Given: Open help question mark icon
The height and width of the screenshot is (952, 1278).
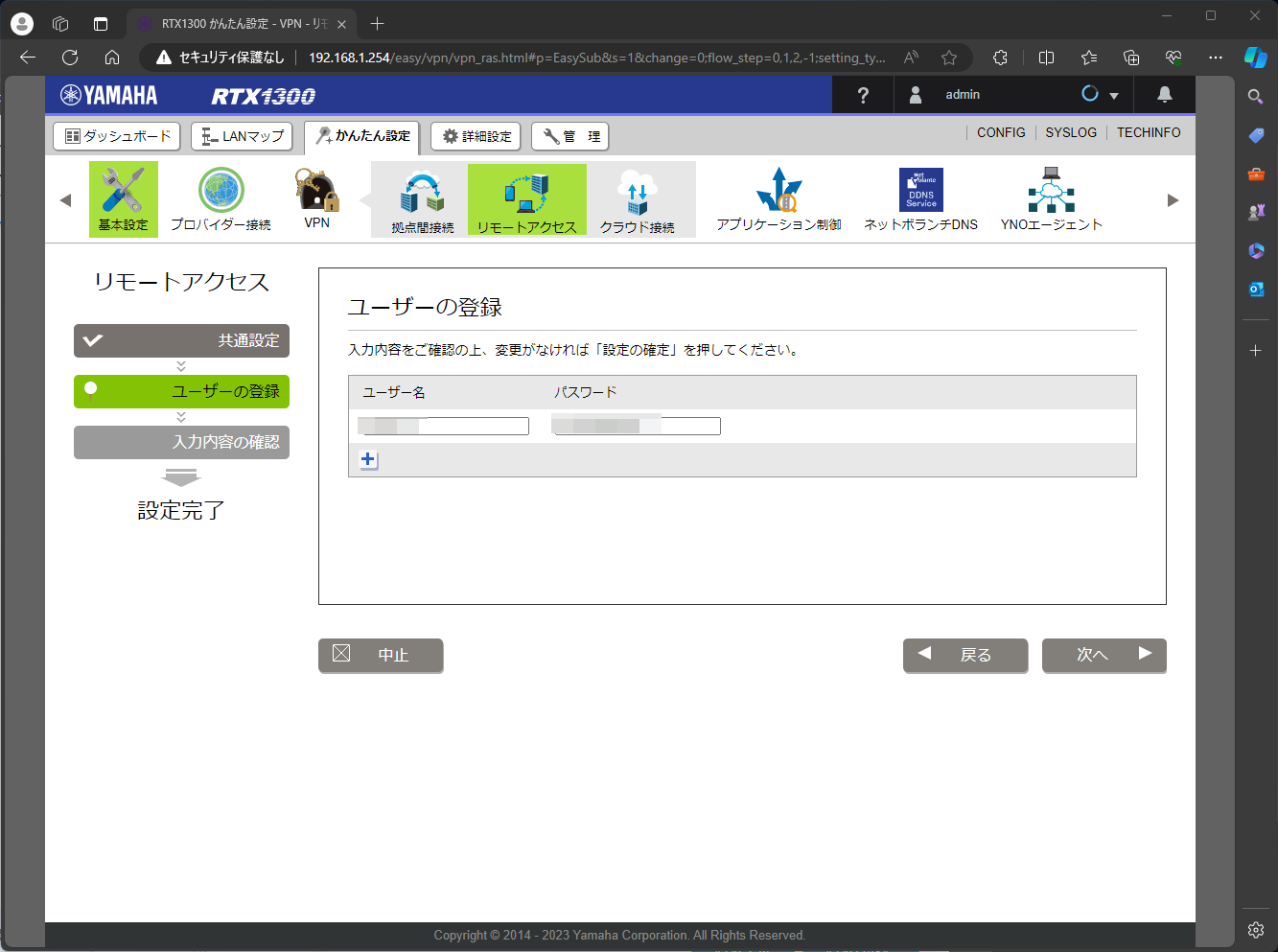Looking at the screenshot, I should coord(863,95).
